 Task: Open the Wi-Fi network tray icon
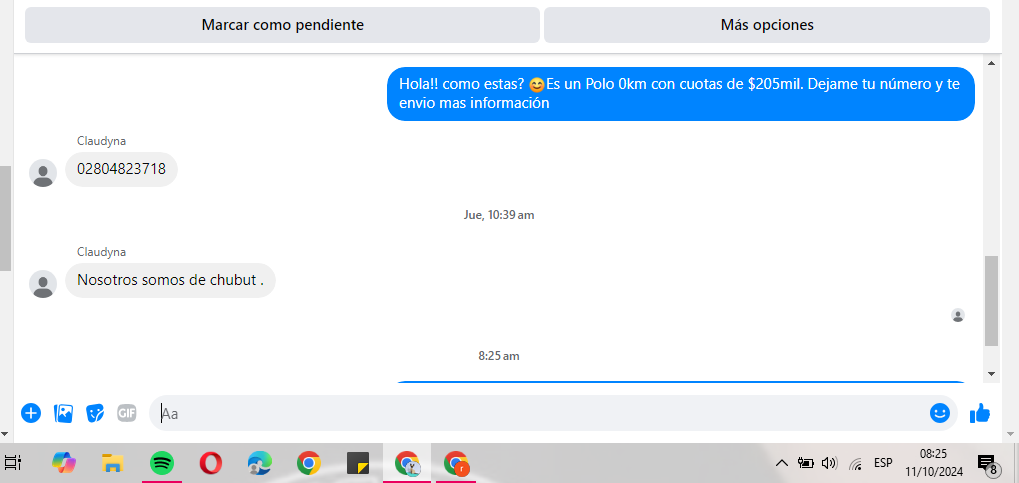coord(856,463)
